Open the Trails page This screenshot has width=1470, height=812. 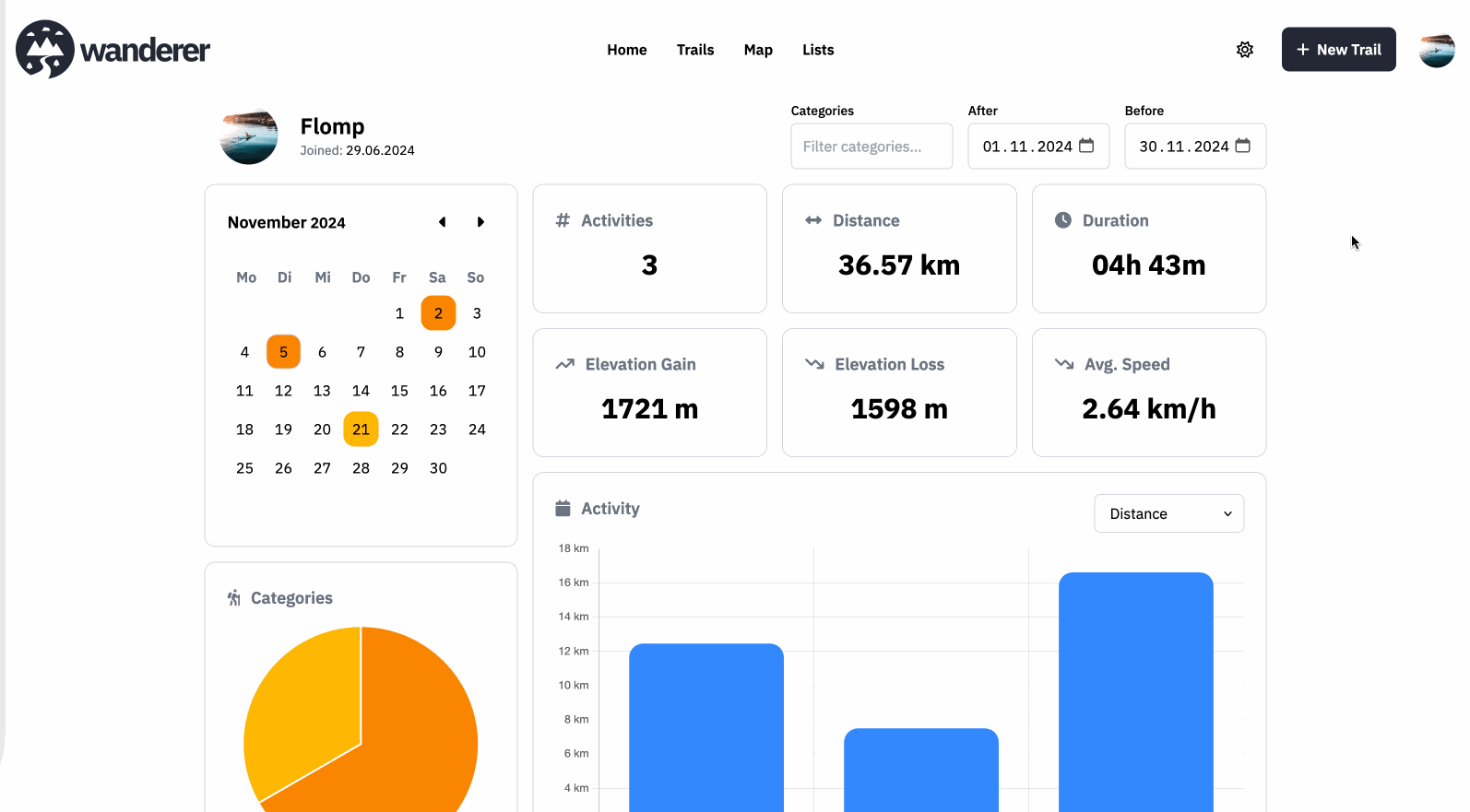pos(694,50)
